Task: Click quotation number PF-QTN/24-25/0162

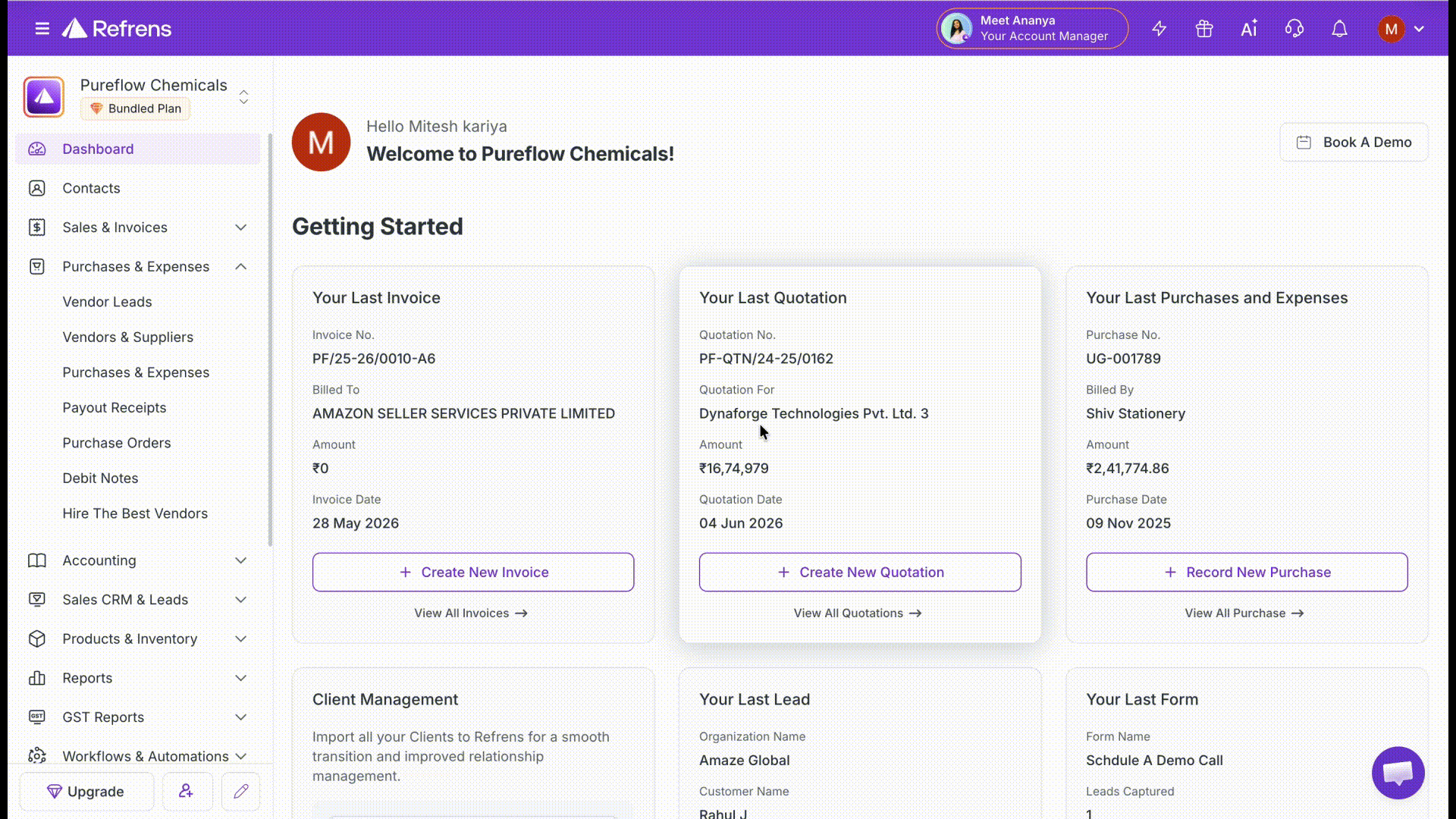Action: (766, 359)
